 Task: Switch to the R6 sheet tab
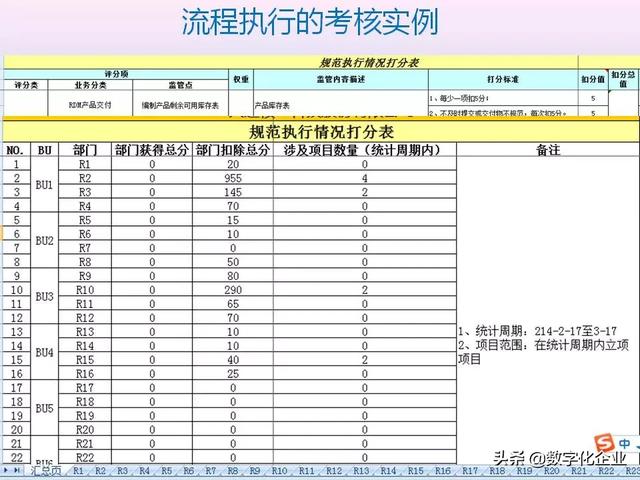[x=189, y=471]
